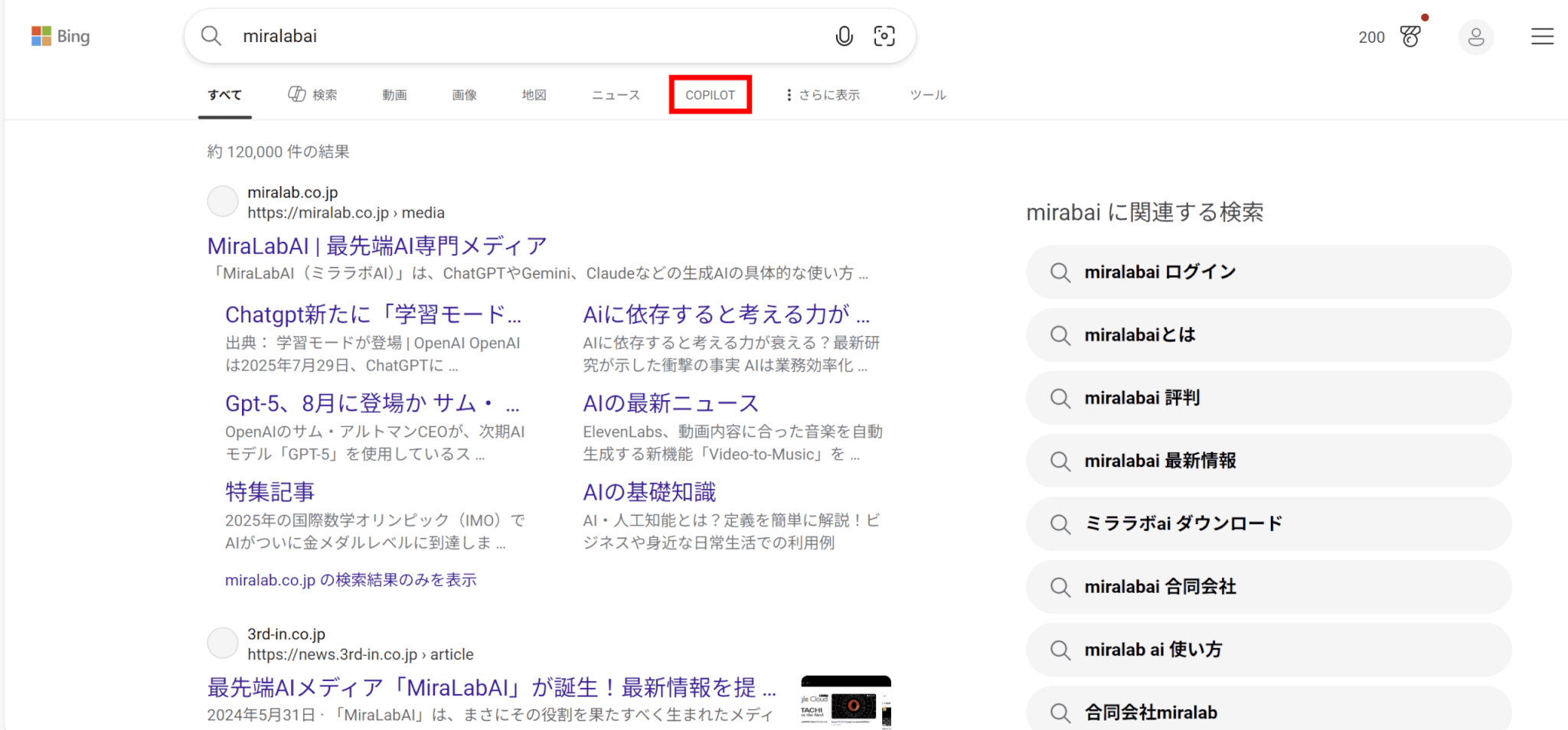Viewport: 1568px width, 730px height.
Task: Click magnifier icon beside miralabai 最新情報
Action: click(x=1060, y=461)
